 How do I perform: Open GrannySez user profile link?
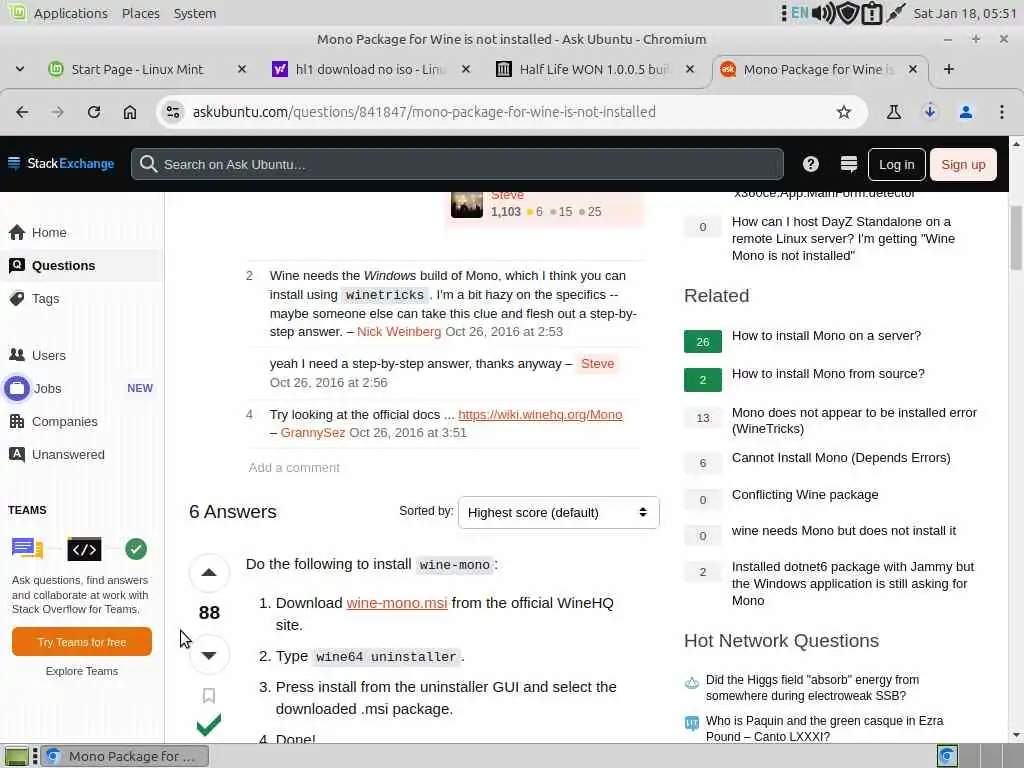(x=313, y=433)
